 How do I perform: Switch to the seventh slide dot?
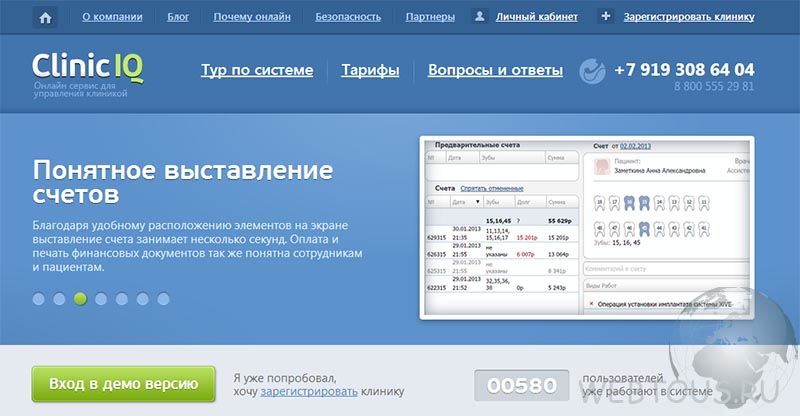(163, 299)
